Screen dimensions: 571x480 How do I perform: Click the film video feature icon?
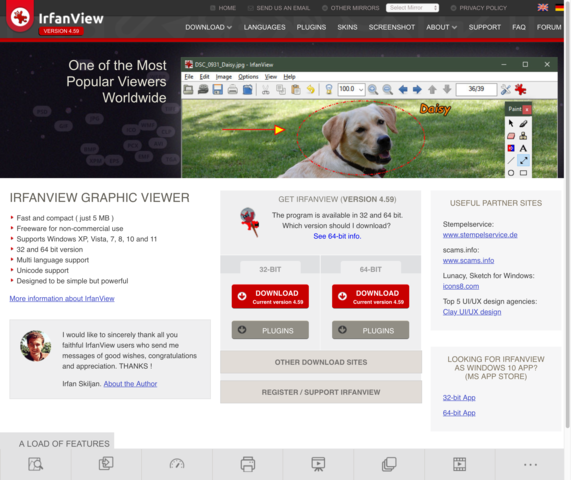(460, 464)
